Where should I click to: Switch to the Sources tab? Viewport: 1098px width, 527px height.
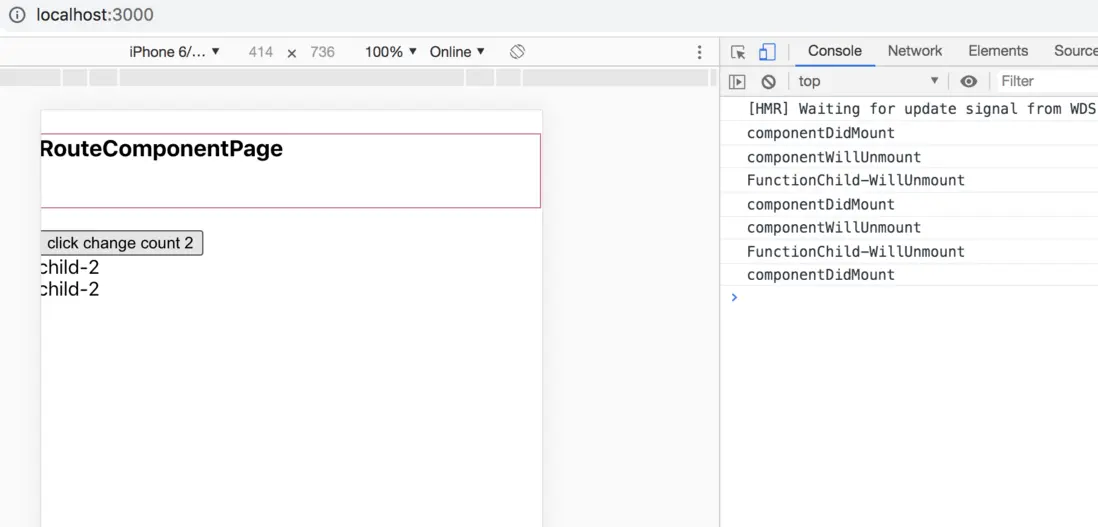pyautogui.click(x=1076, y=51)
